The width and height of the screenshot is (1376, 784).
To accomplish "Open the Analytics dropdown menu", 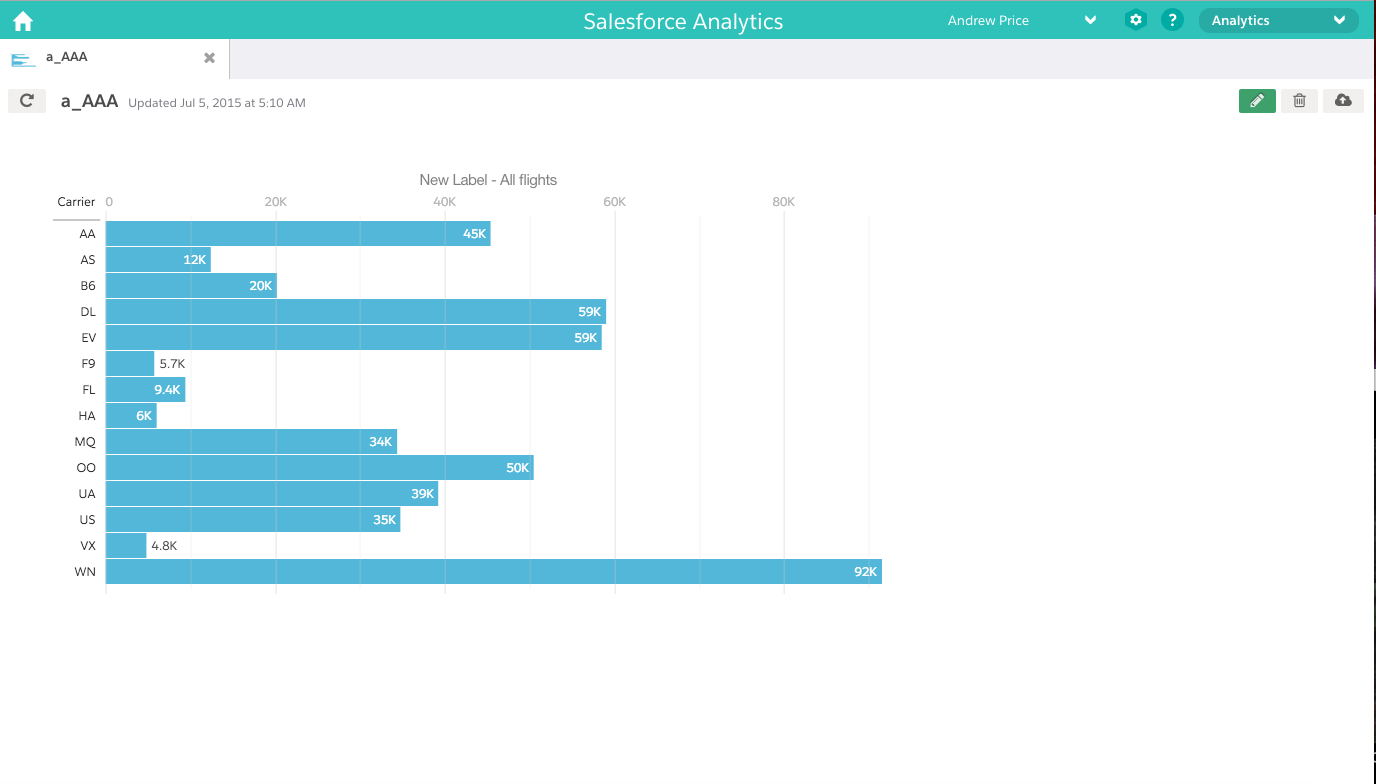I will [1279, 20].
